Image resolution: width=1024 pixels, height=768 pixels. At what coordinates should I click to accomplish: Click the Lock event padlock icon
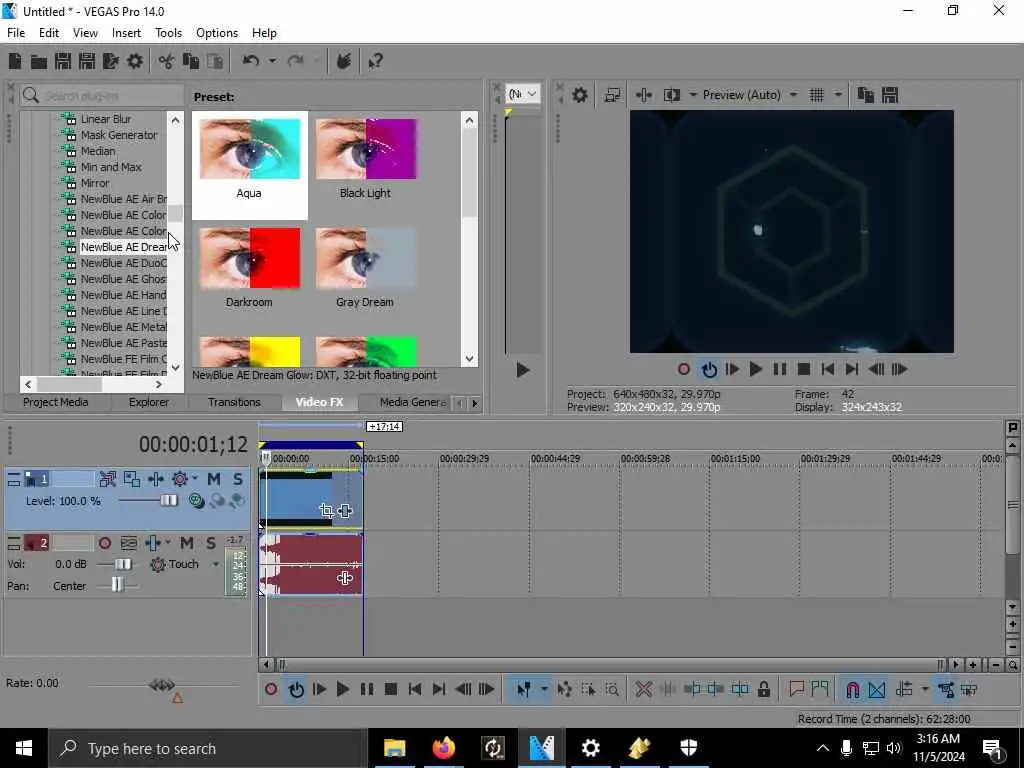point(763,689)
